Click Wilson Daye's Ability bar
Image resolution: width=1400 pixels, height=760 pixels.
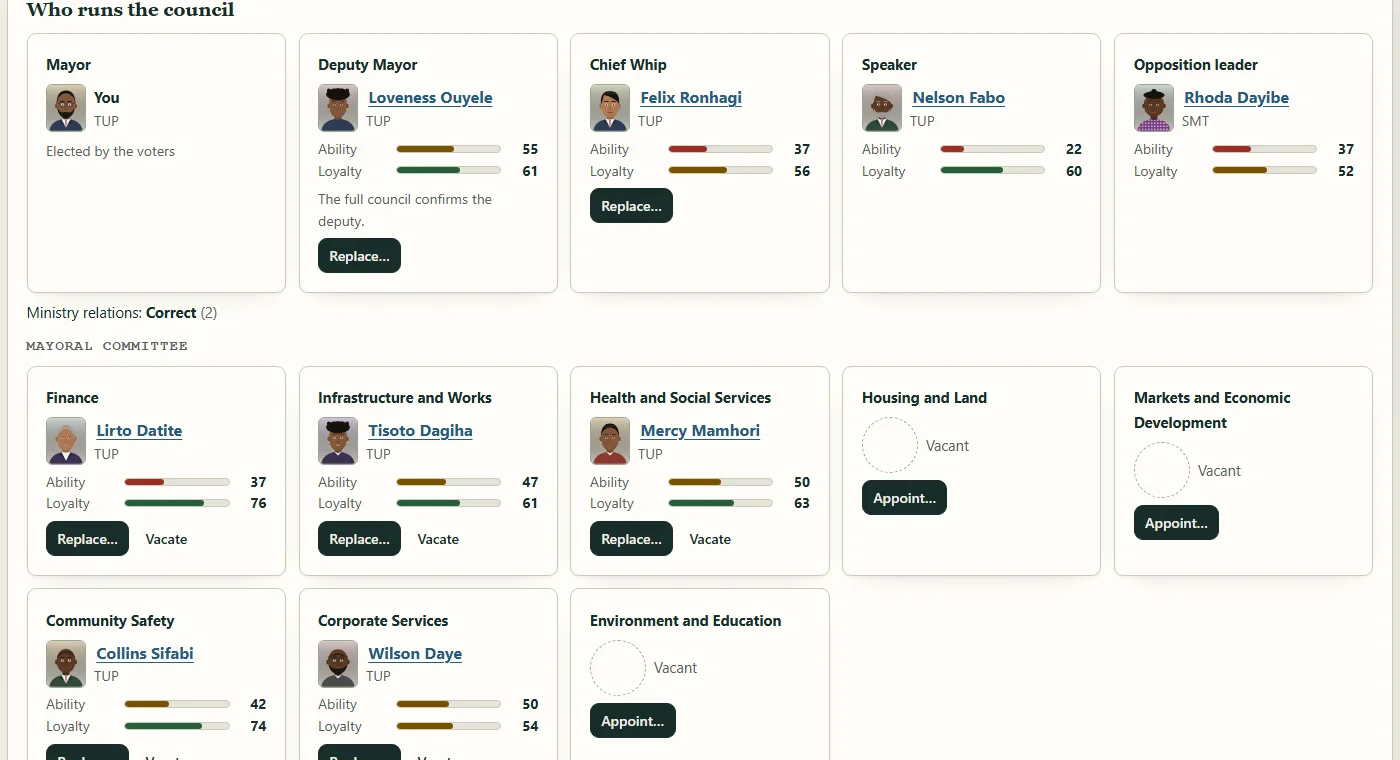tap(448, 704)
